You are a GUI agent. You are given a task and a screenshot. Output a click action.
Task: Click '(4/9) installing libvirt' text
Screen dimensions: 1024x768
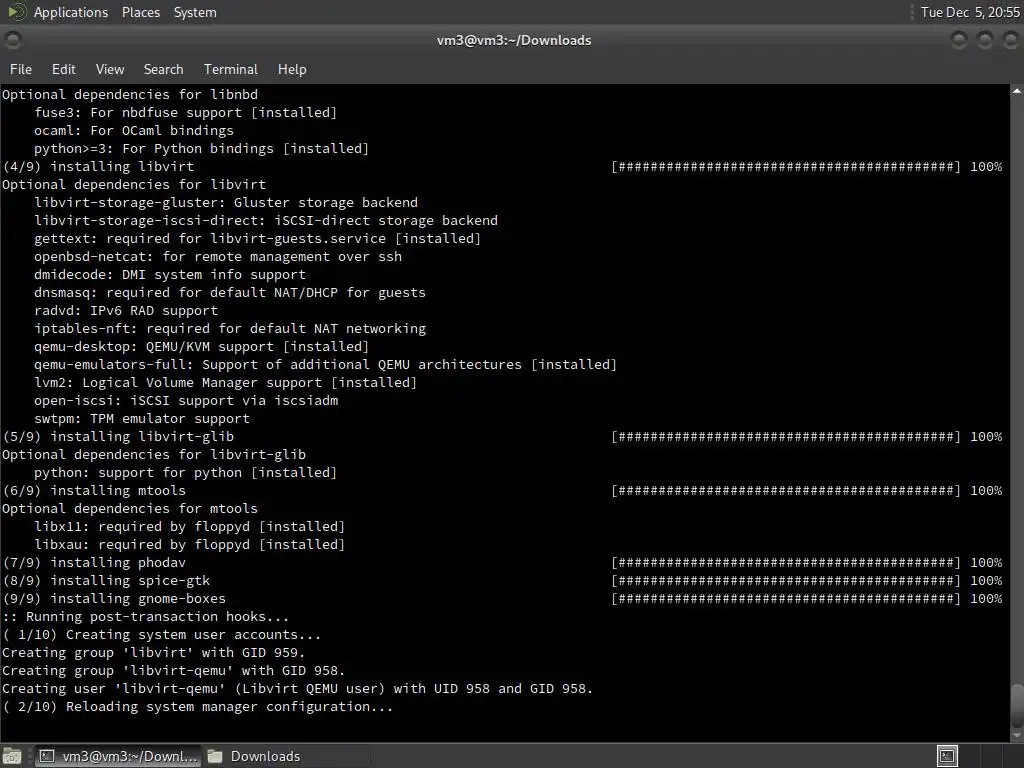click(x=98, y=167)
